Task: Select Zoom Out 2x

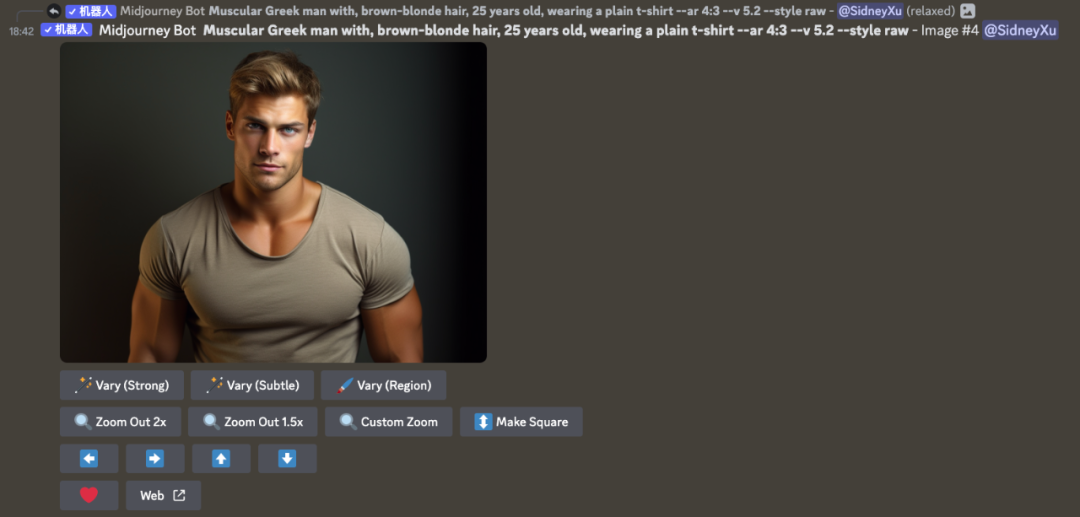Action: [x=121, y=422]
